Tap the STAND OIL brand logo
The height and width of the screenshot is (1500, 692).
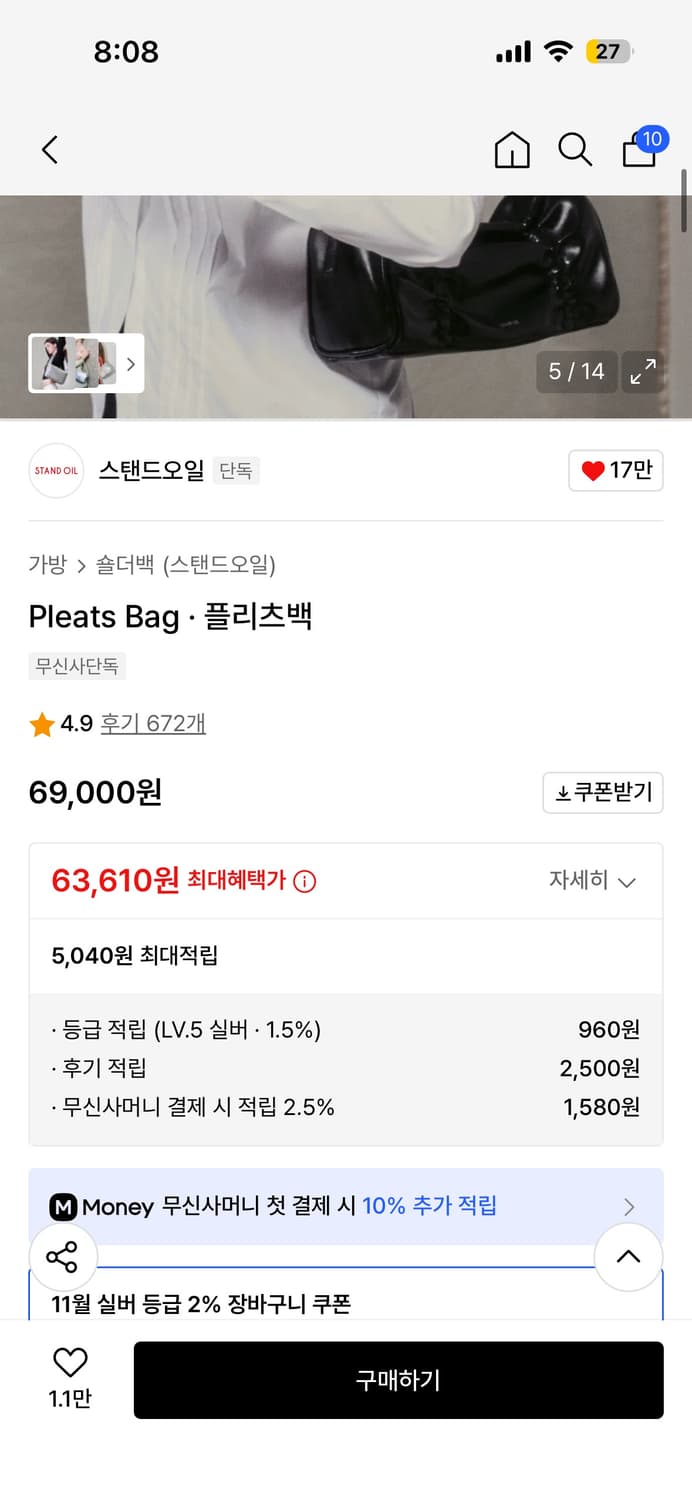pyautogui.click(x=56, y=470)
